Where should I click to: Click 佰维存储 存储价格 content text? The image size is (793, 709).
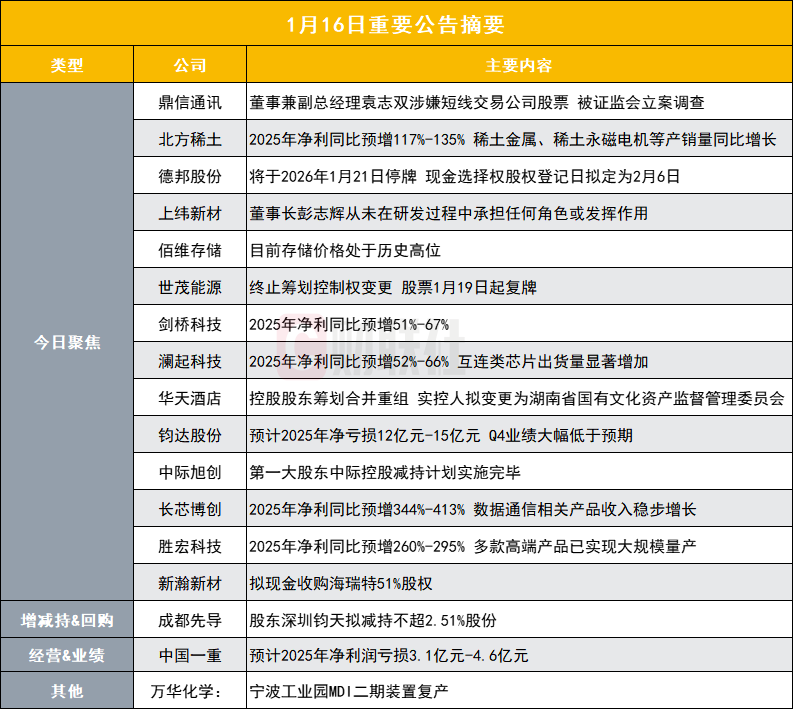[x=345, y=250]
